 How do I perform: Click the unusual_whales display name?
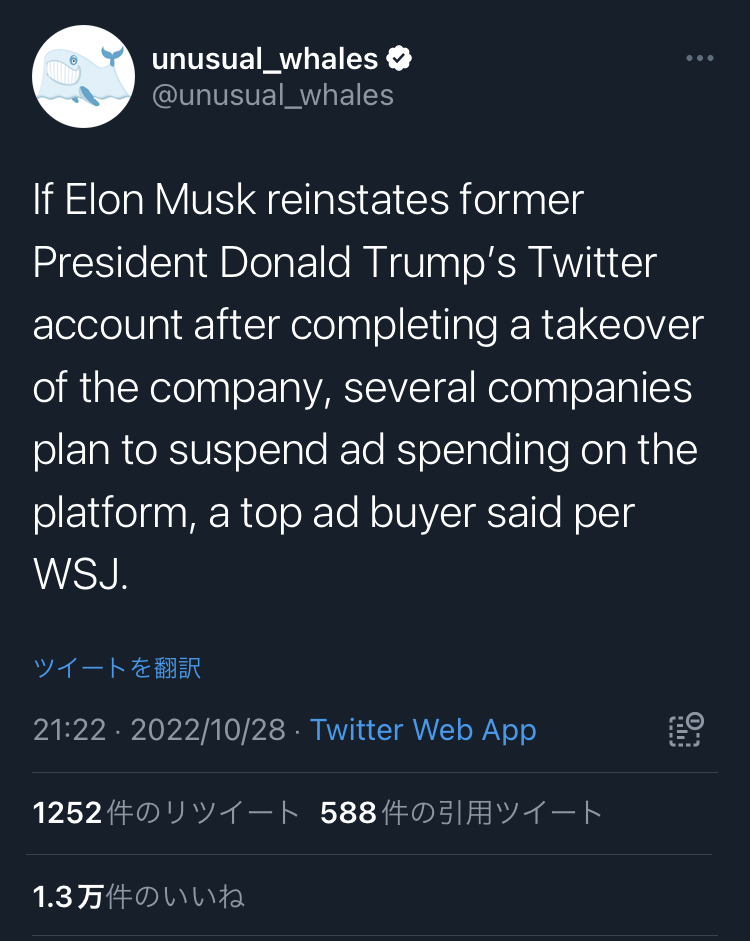tap(265, 59)
